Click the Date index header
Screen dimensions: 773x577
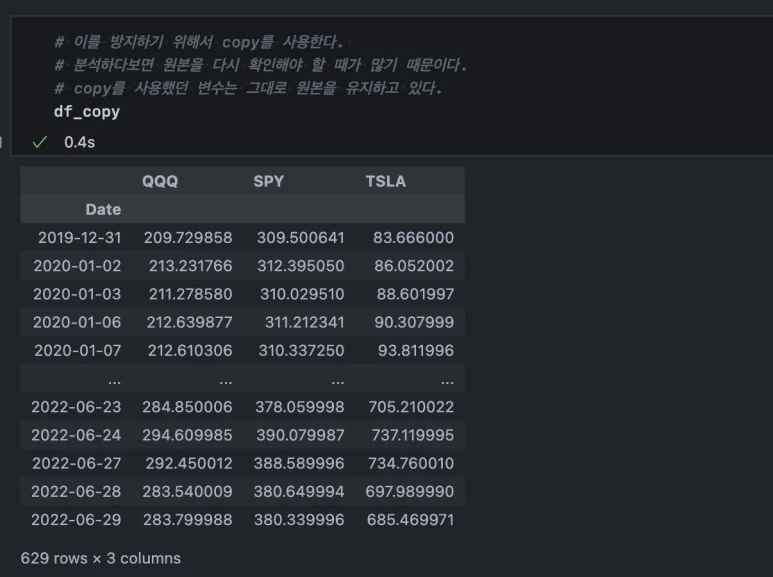[x=103, y=209]
